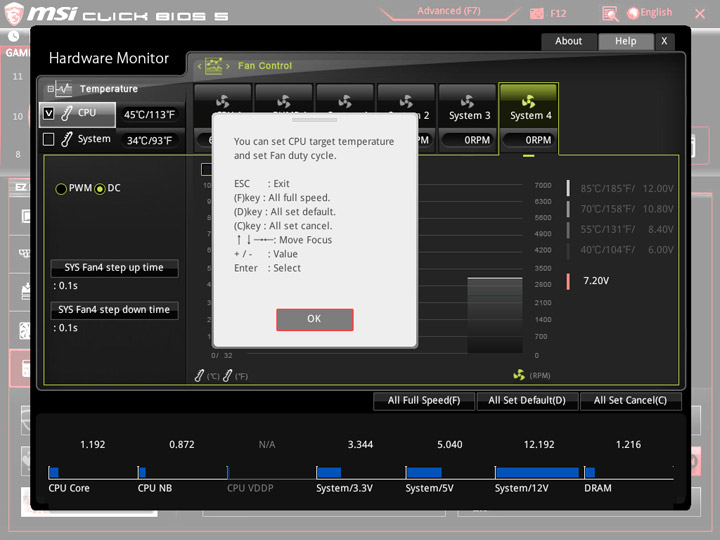720x540 pixels.
Task: Click the MSI dragon shield logo
Action: pos(14,13)
